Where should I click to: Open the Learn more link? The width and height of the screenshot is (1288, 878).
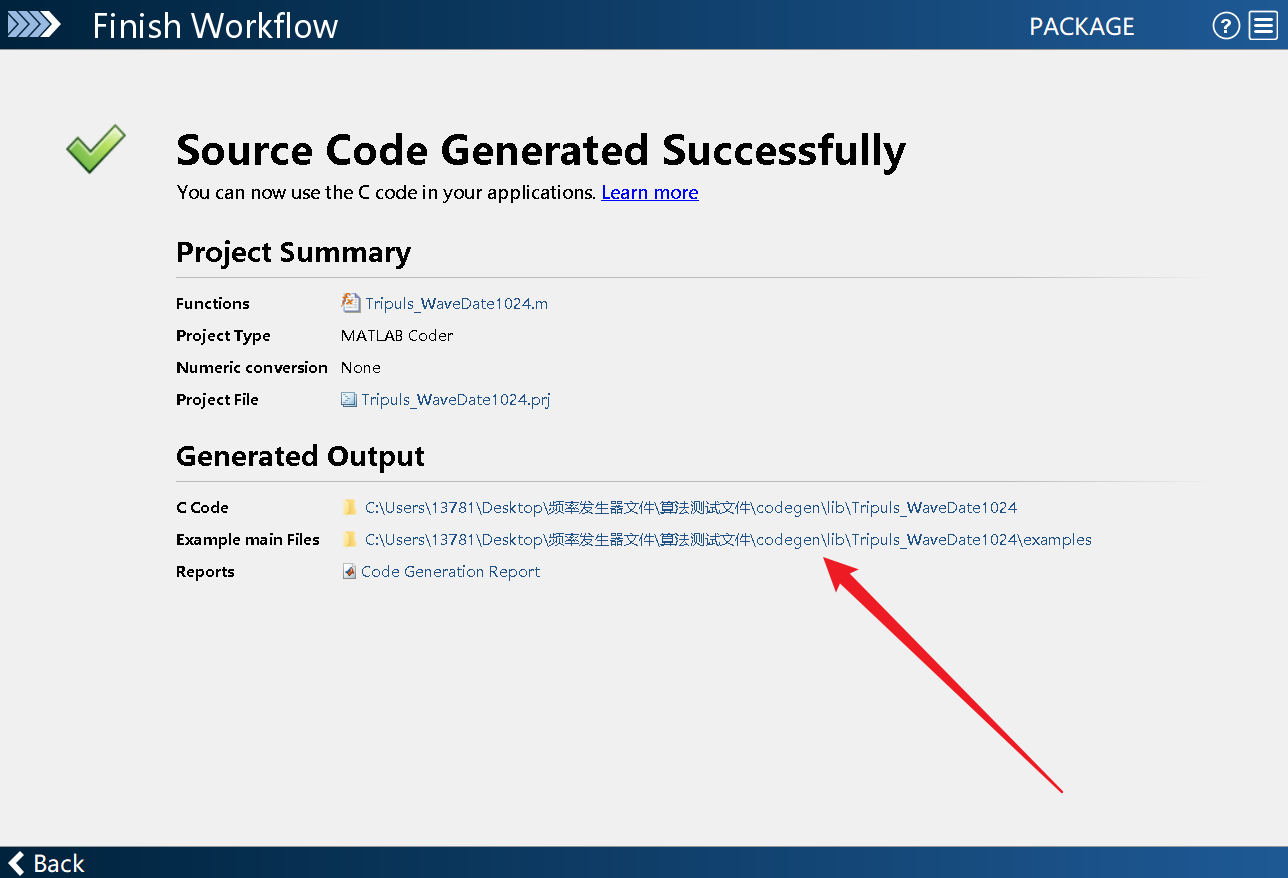(650, 192)
